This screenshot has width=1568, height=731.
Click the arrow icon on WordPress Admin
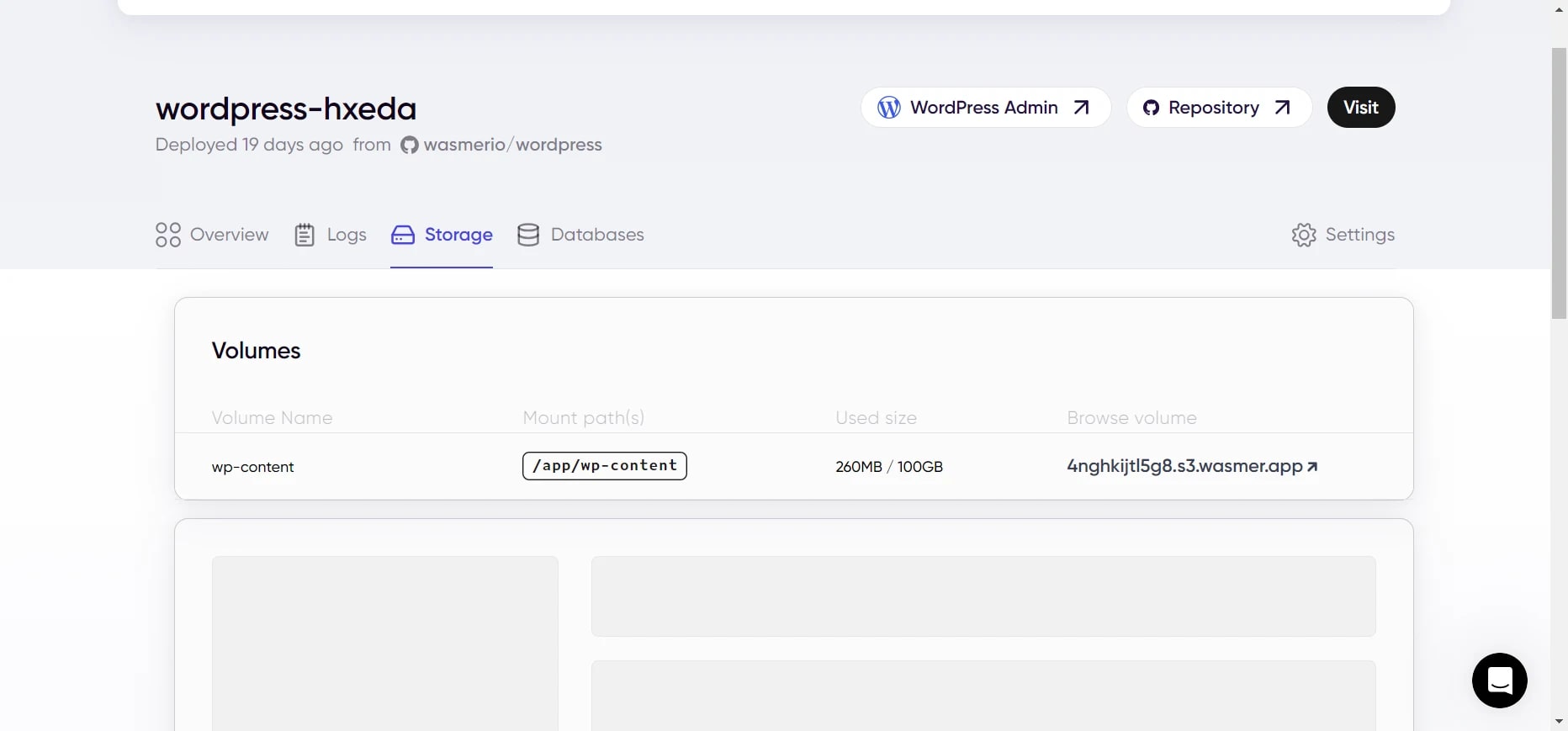[x=1082, y=108]
